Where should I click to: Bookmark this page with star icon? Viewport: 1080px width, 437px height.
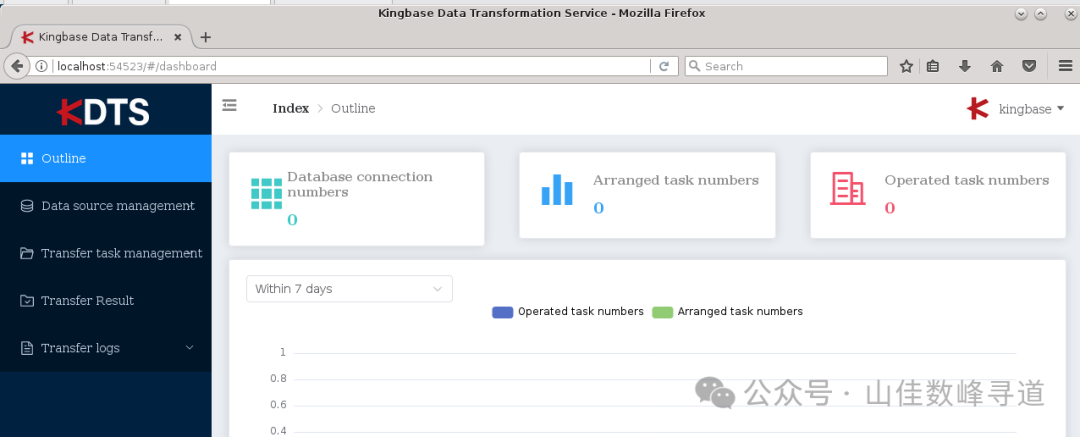(906, 66)
